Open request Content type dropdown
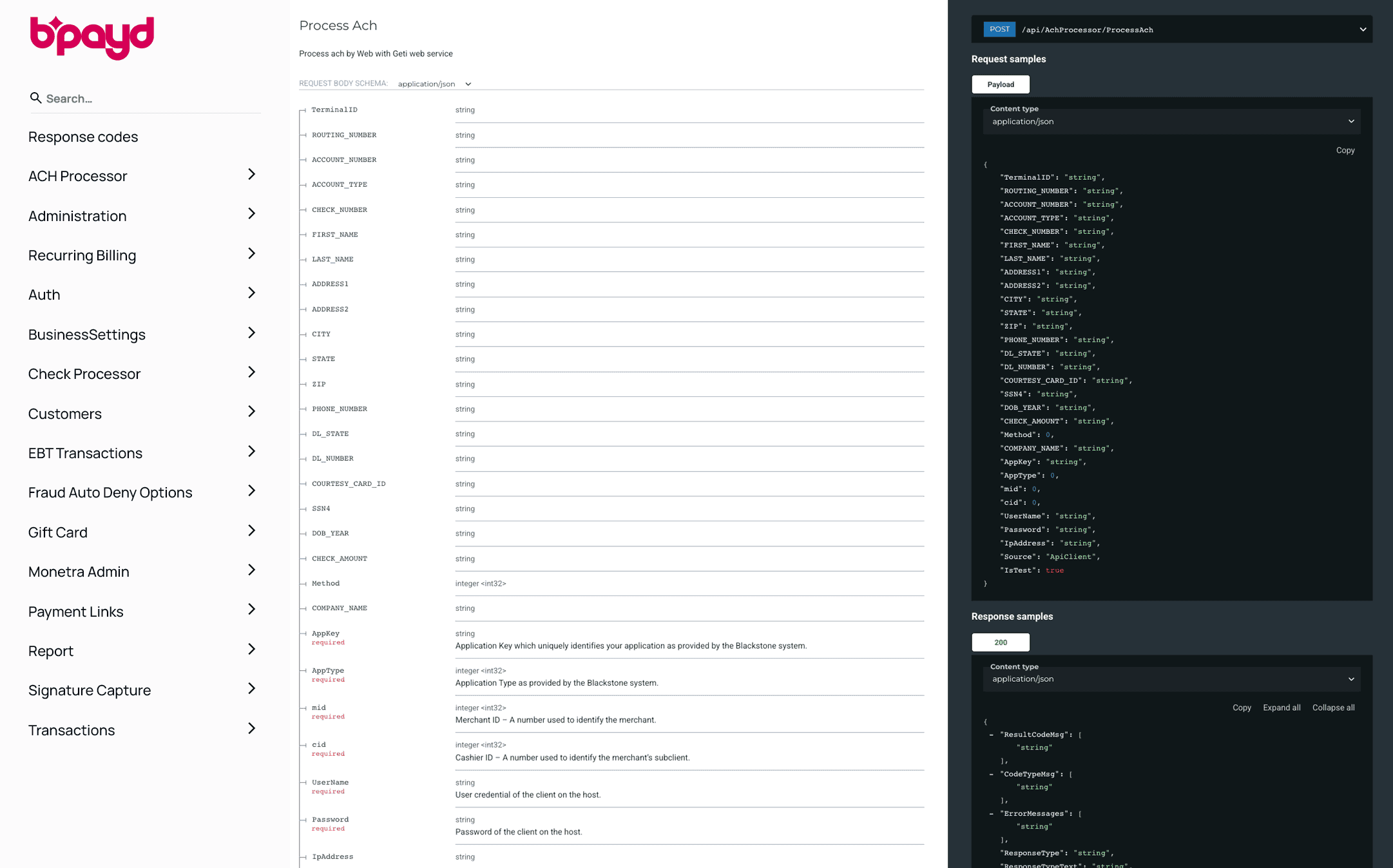 [x=1171, y=121]
